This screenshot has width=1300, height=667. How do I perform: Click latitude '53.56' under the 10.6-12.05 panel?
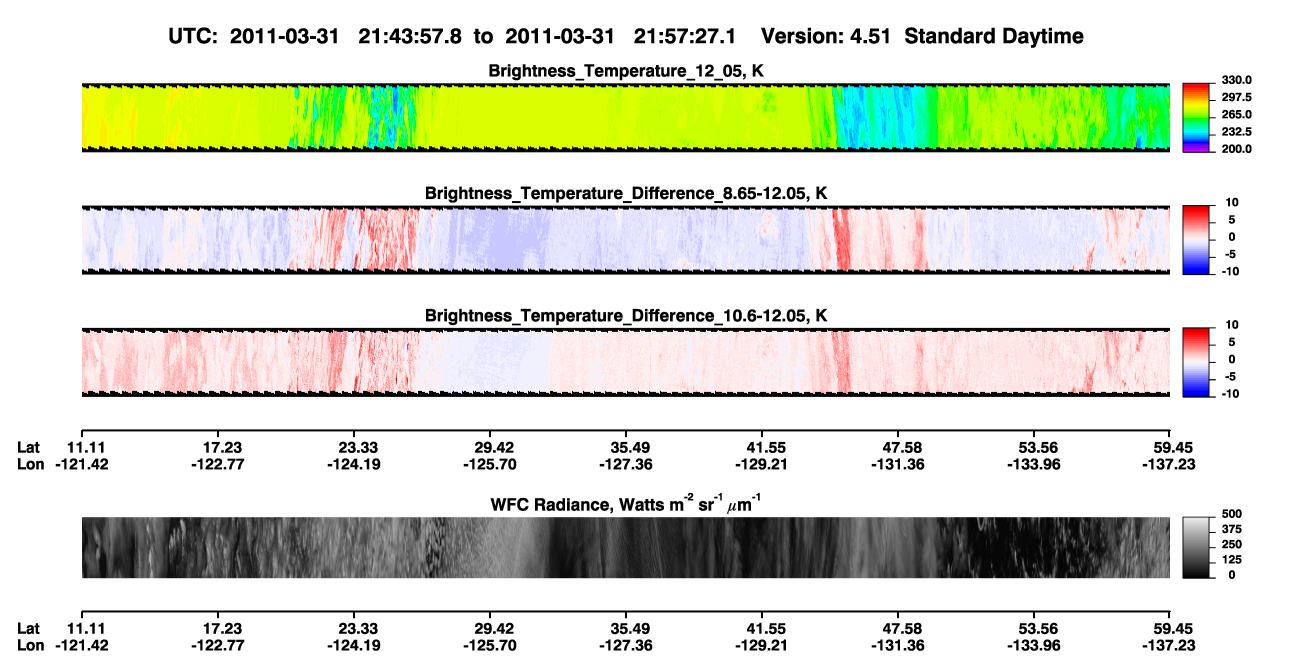click(x=1036, y=447)
